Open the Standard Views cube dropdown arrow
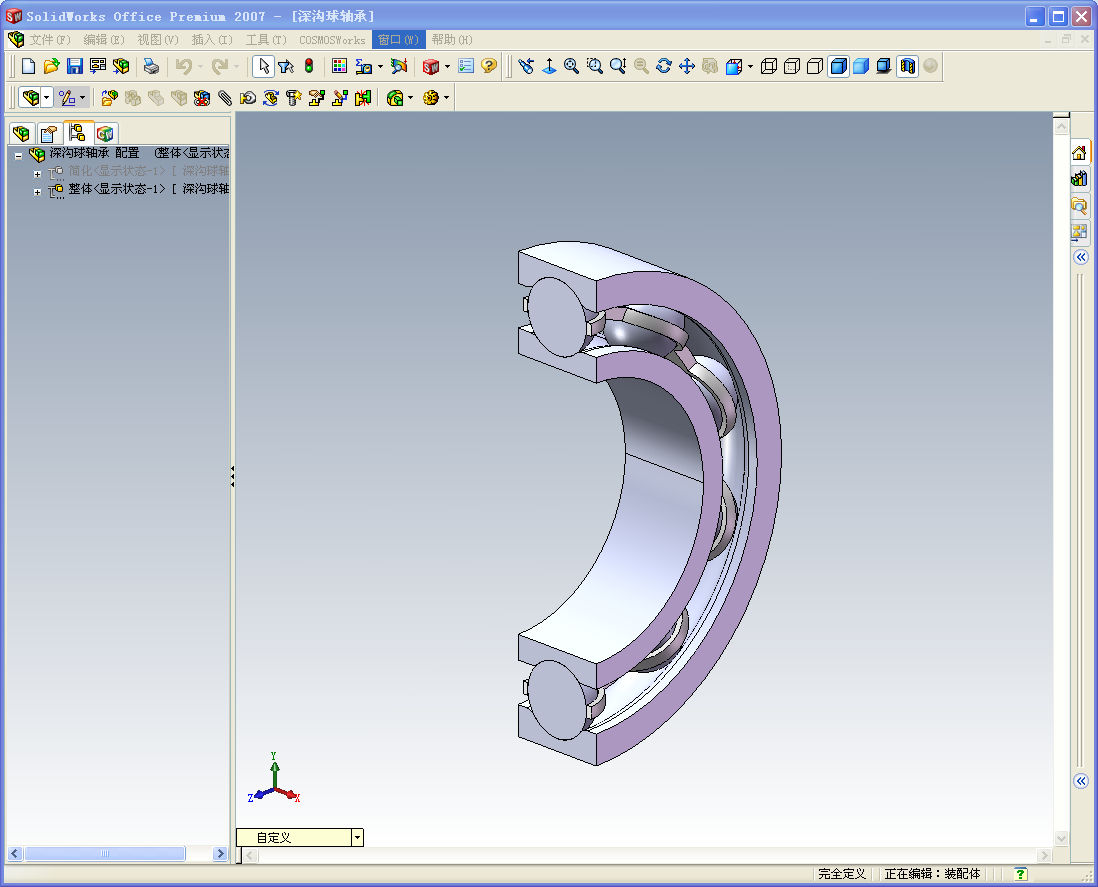 pyautogui.click(x=751, y=67)
